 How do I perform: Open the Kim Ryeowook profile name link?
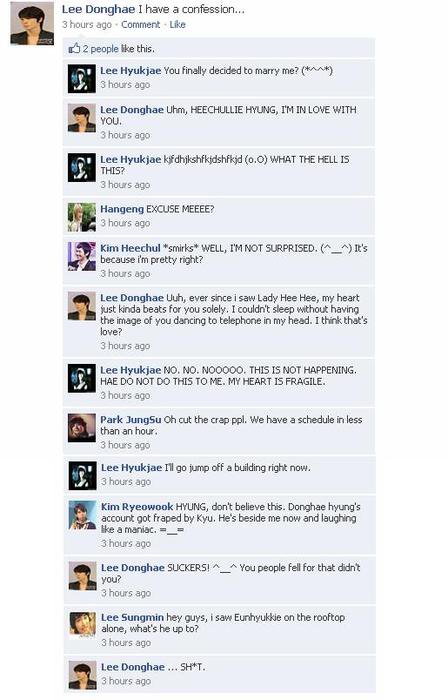(137, 507)
